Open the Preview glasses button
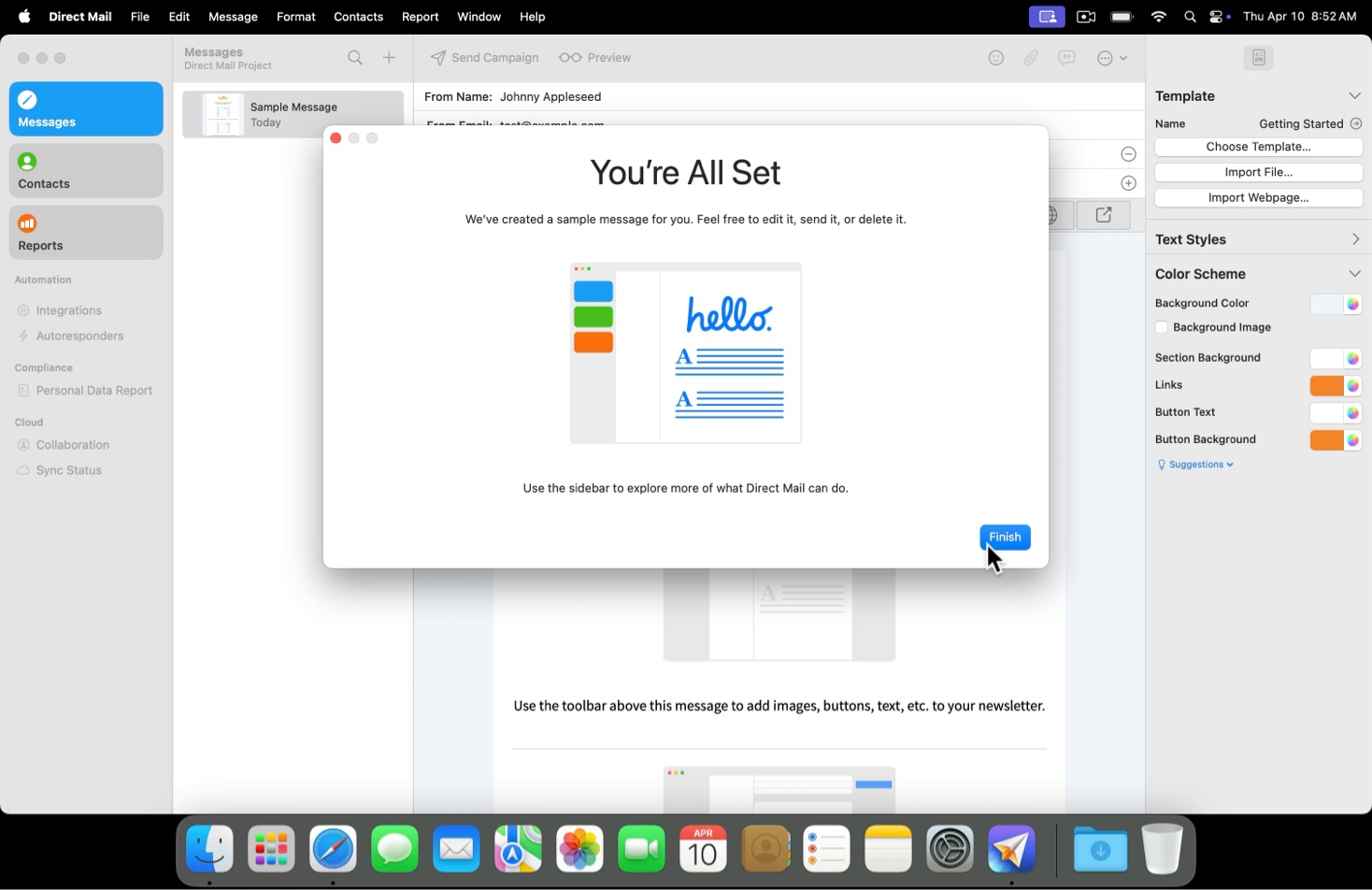 [595, 58]
